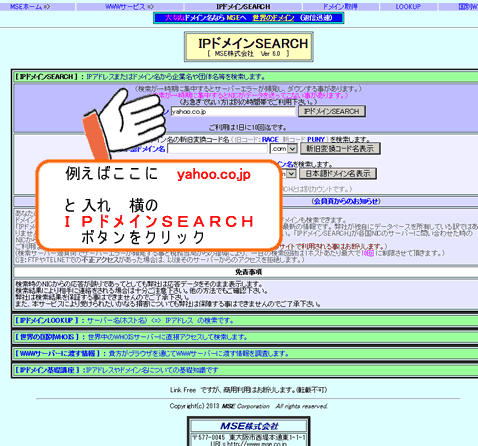Click the empty 日本語ドメイン名 text field
The width and height of the screenshot is (478, 446).
click(217, 149)
